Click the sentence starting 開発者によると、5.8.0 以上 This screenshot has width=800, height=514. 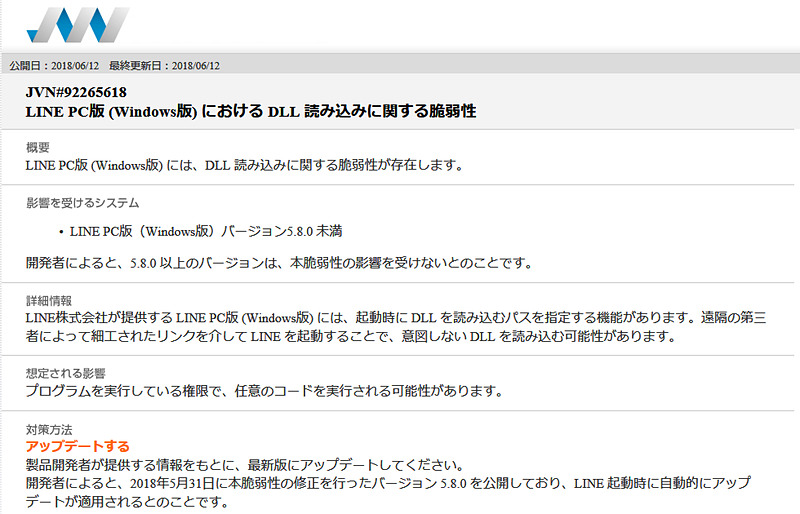(x=279, y=263)
